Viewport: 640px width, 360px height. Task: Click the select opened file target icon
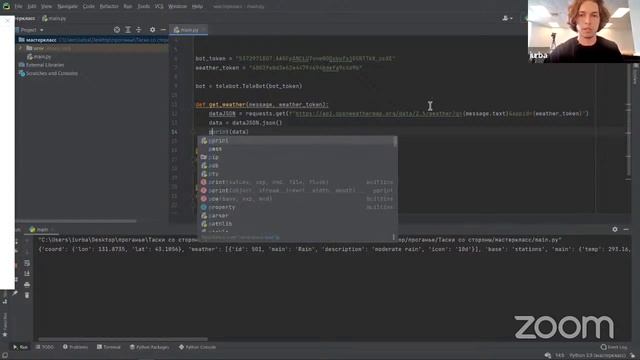(x=117, y=30)
